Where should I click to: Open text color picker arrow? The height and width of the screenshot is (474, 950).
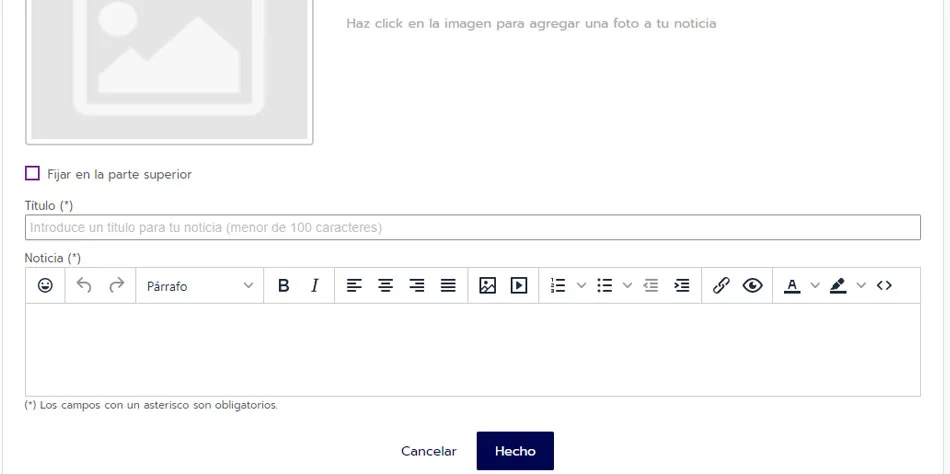[814, 286]
